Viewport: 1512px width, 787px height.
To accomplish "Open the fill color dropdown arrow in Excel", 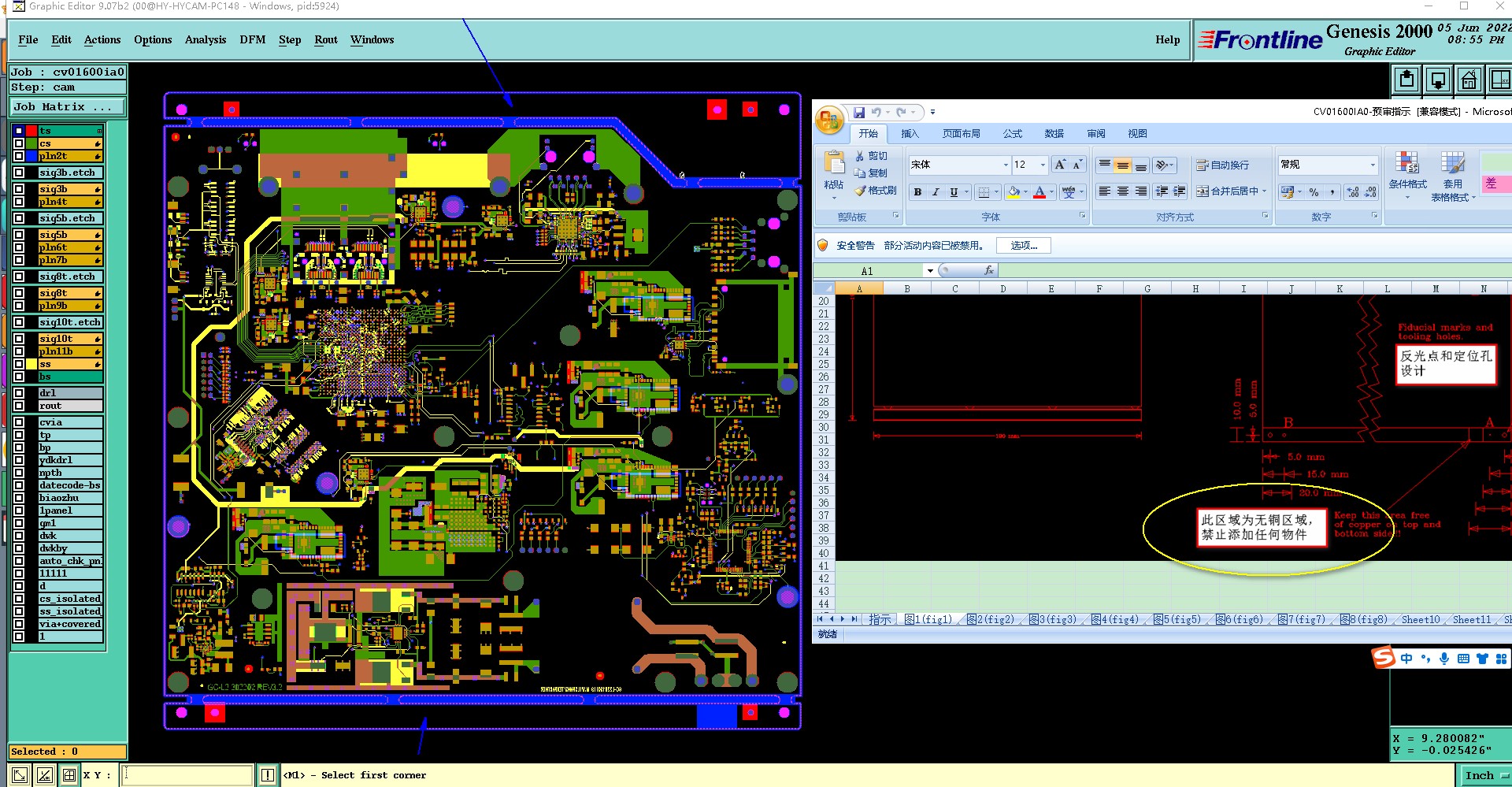I will tap(1025, 191).
